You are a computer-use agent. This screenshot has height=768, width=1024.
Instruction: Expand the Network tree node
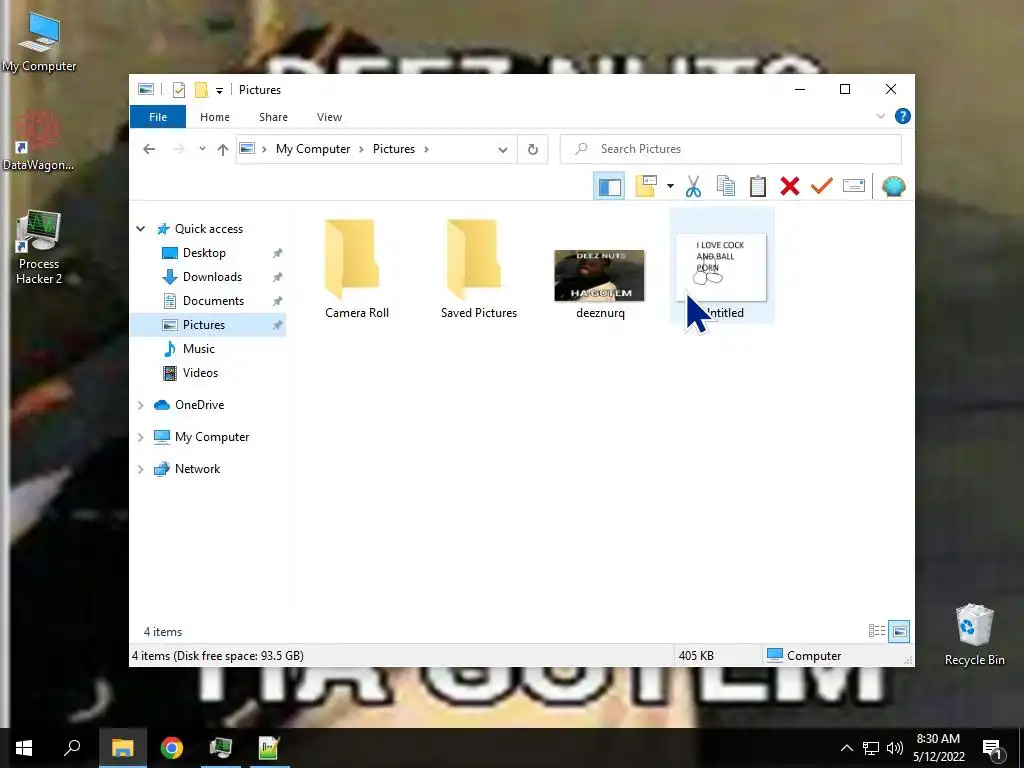click(140, 469)
